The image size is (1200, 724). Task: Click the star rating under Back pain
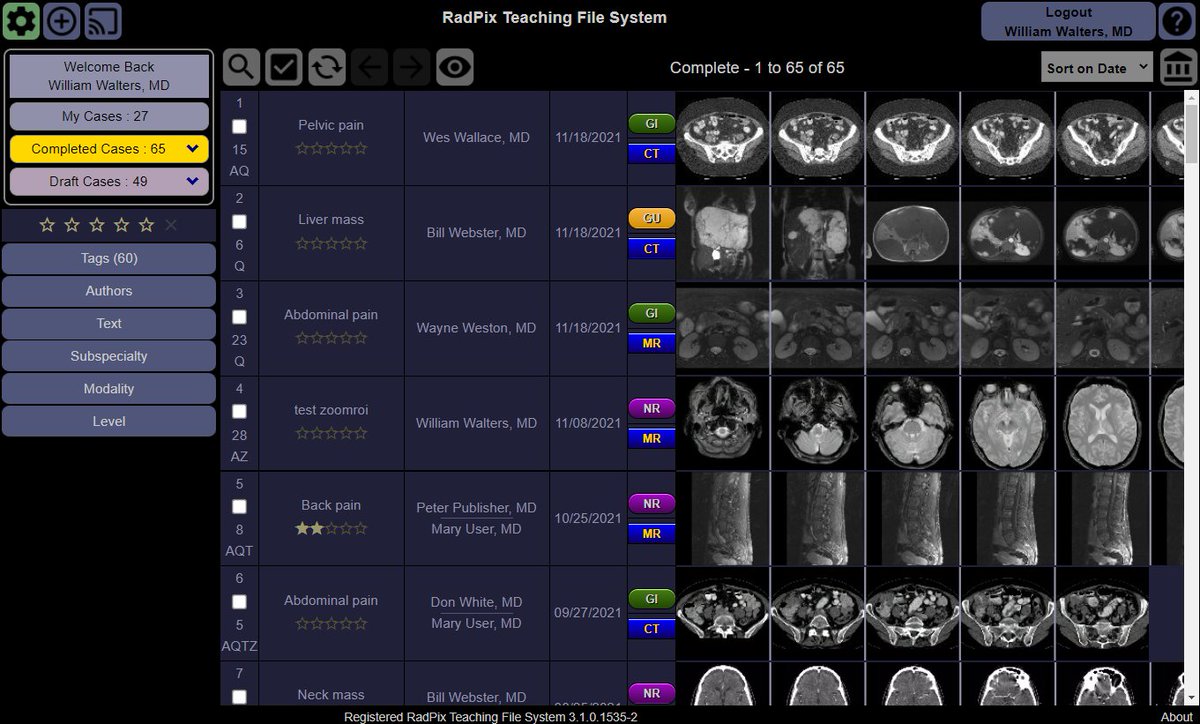pos(331,528)
